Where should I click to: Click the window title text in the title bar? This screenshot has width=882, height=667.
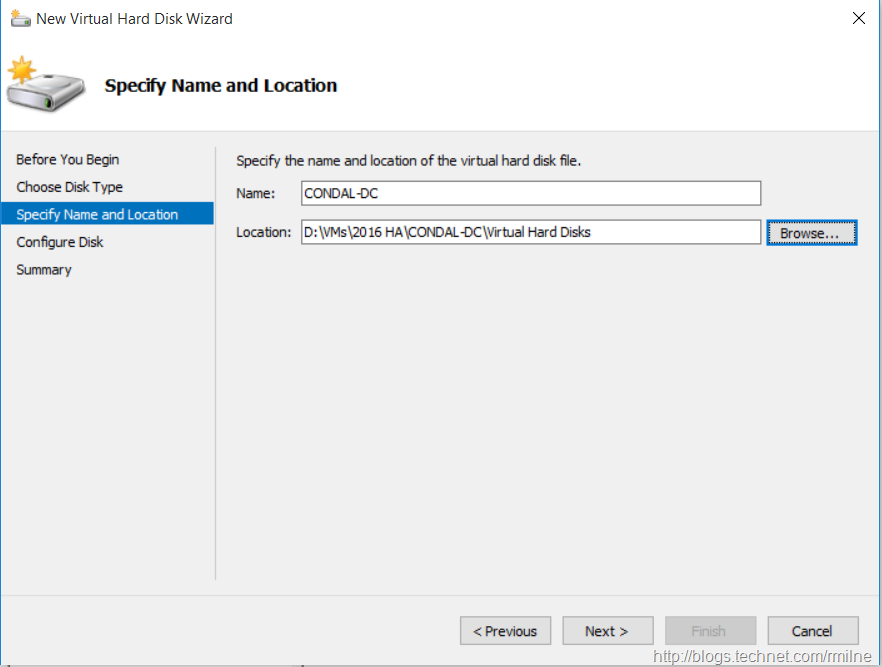(134, 18)
